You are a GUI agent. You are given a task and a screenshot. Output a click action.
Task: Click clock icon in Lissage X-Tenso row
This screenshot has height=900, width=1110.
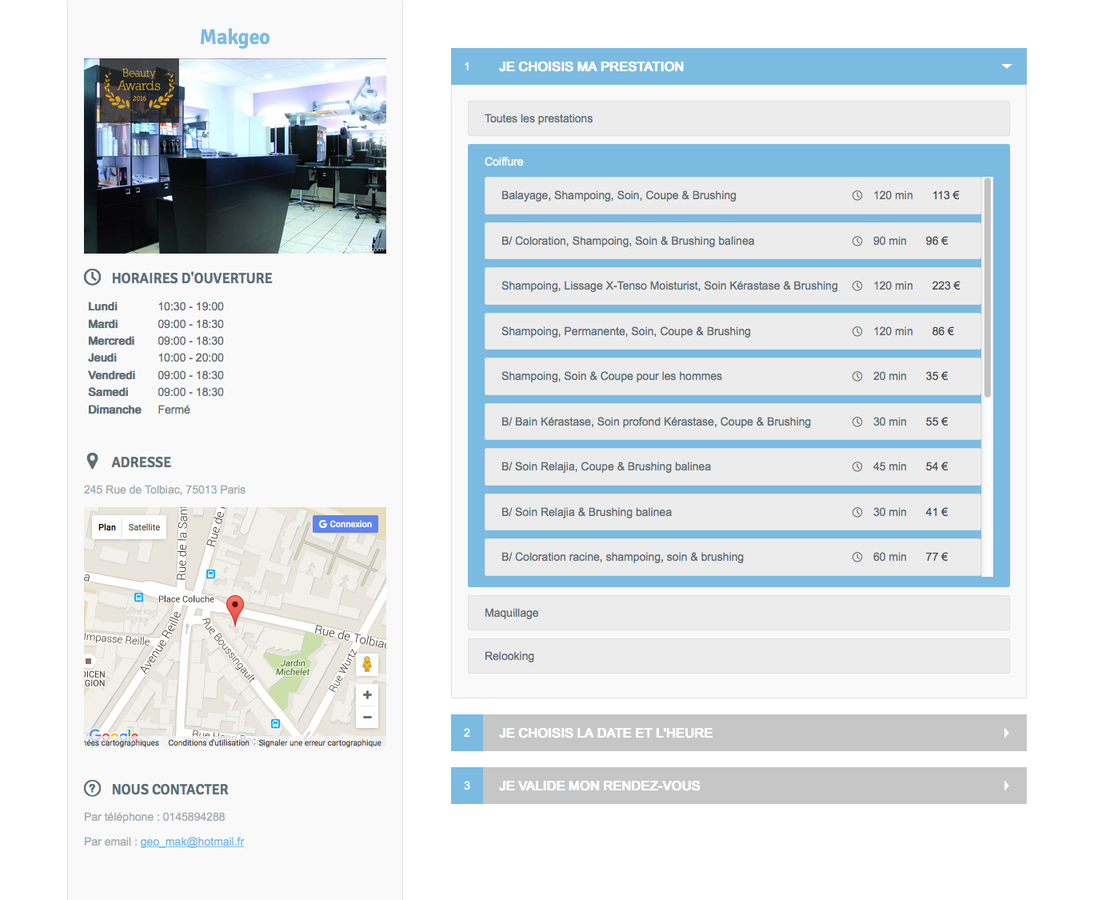[x=857, y=286]
